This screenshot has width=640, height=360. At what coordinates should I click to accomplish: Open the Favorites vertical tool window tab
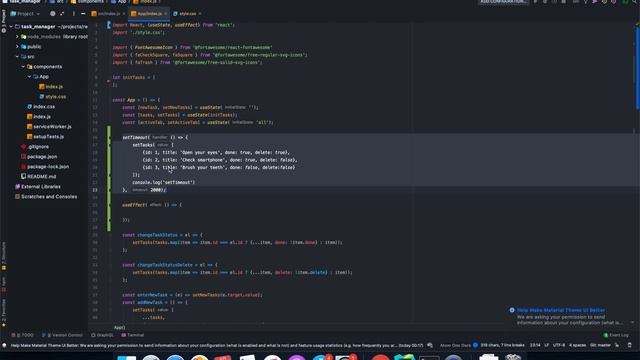click(4, 313)
